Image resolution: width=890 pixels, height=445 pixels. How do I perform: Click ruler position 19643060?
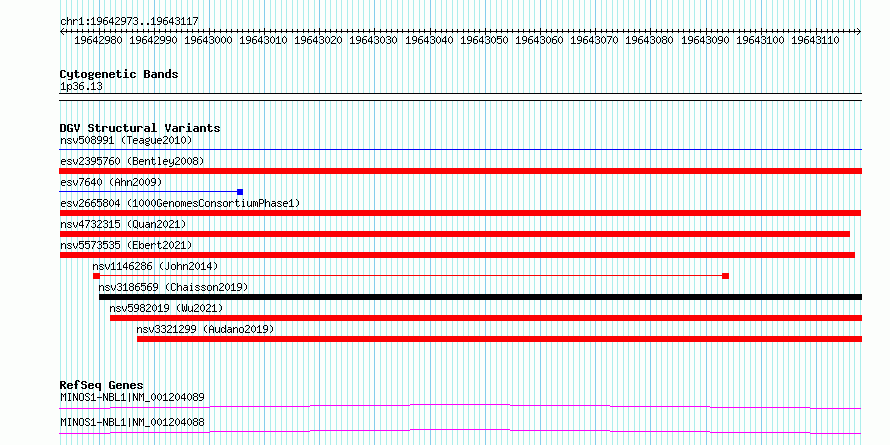539,40
